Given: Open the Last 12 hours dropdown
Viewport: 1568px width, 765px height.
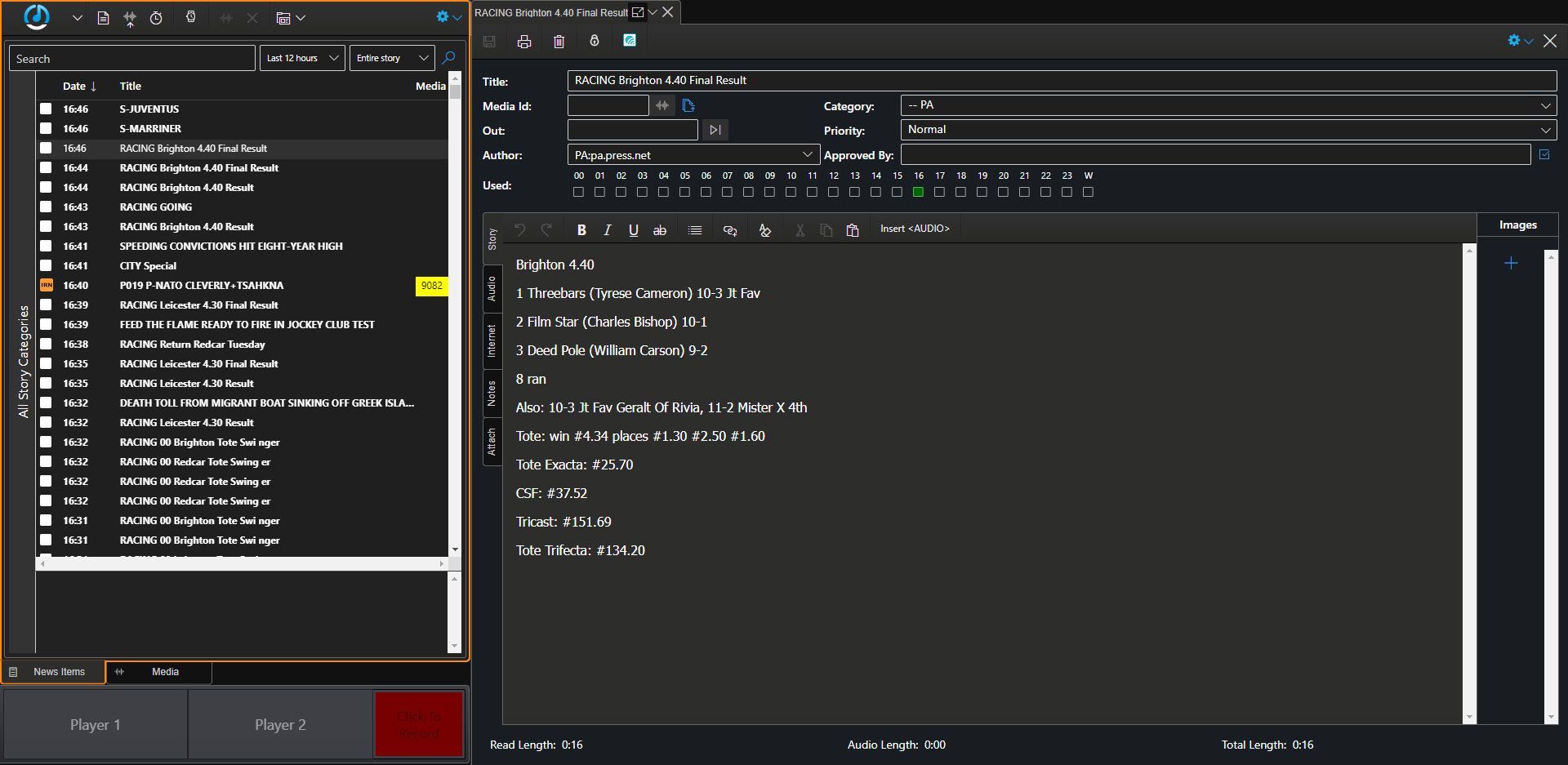Looking at the screenshot, I should coord(302,58).
